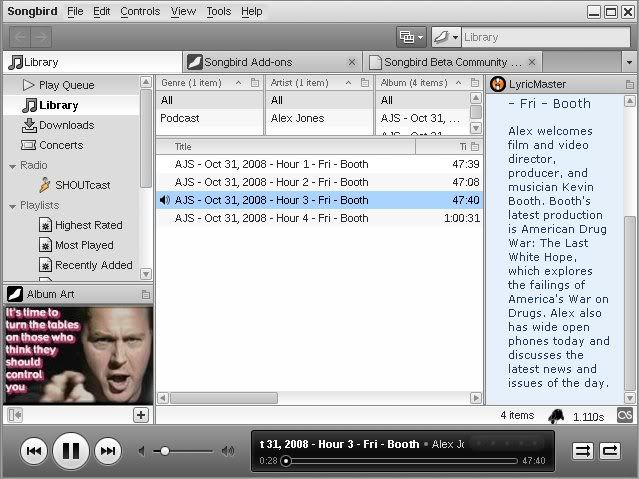Open the View menu
This screenshot has height=479, width=639.
point(183,11)
